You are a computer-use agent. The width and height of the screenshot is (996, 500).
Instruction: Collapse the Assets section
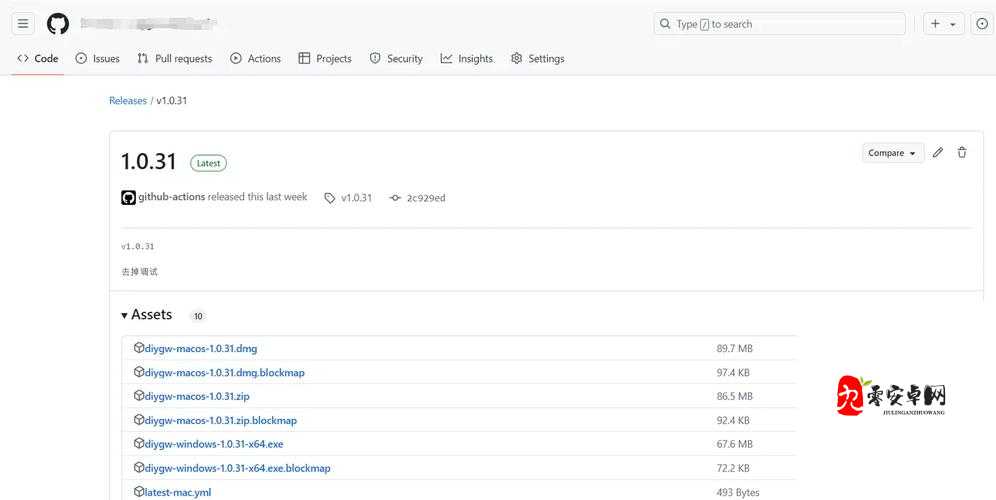coord(147,315)
